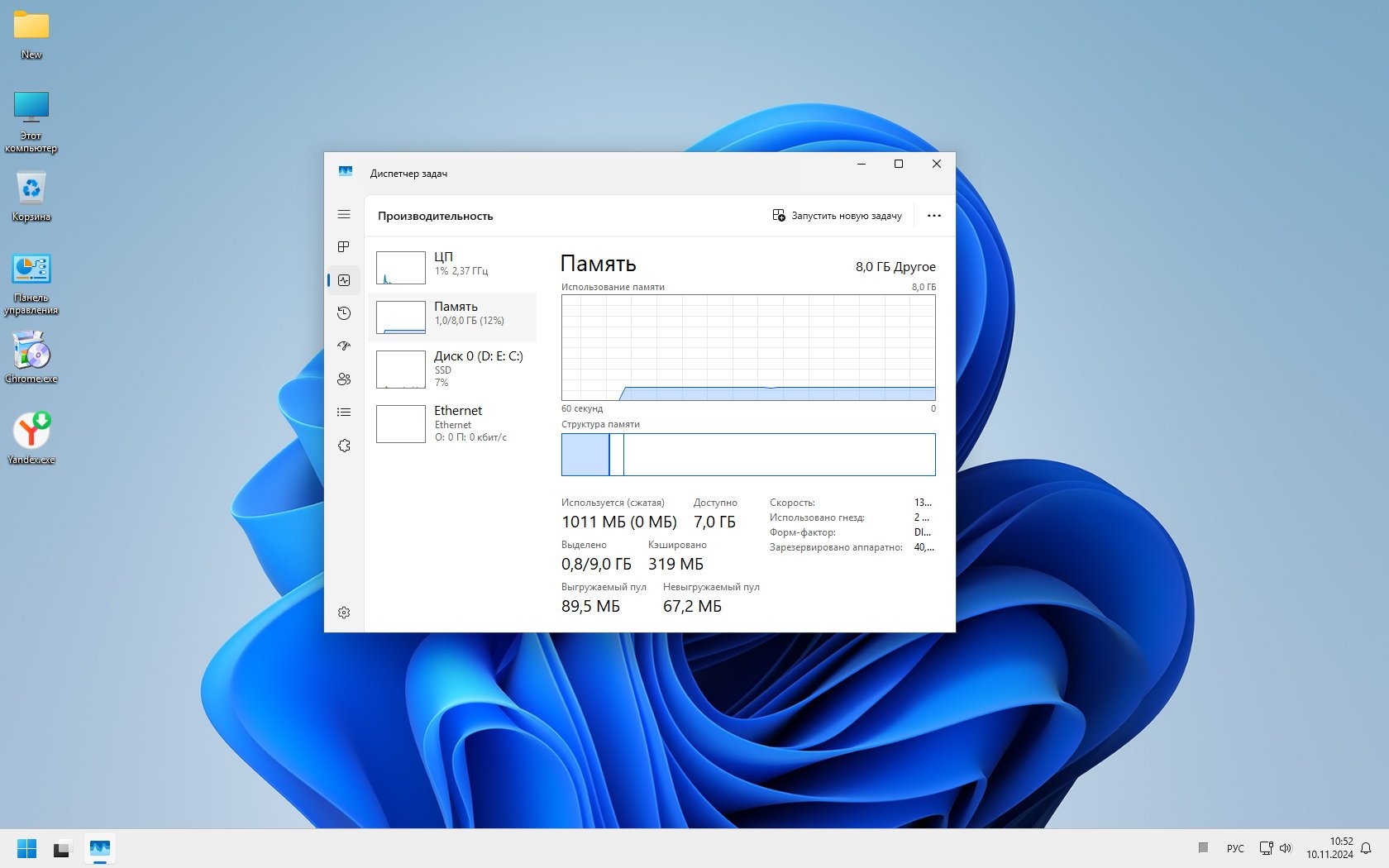1389x868 pixels.
Task: Click the memory usage graph
Action: click(748, 347)
